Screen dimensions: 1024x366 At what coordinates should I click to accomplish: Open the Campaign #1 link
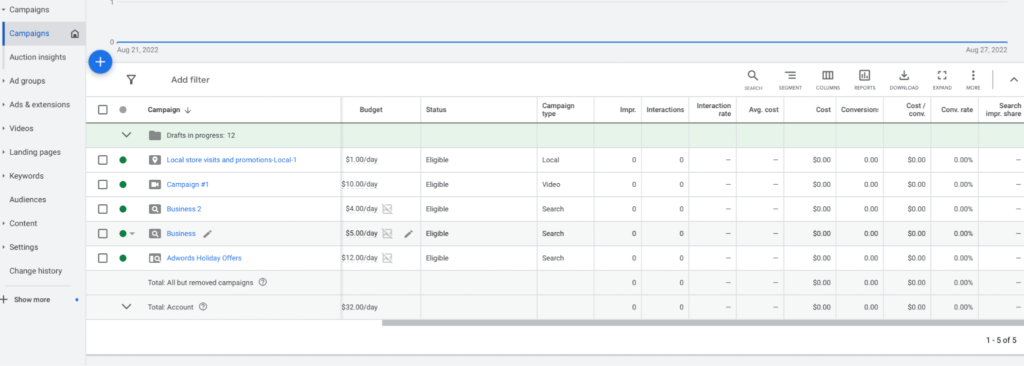tap(188, 184)
